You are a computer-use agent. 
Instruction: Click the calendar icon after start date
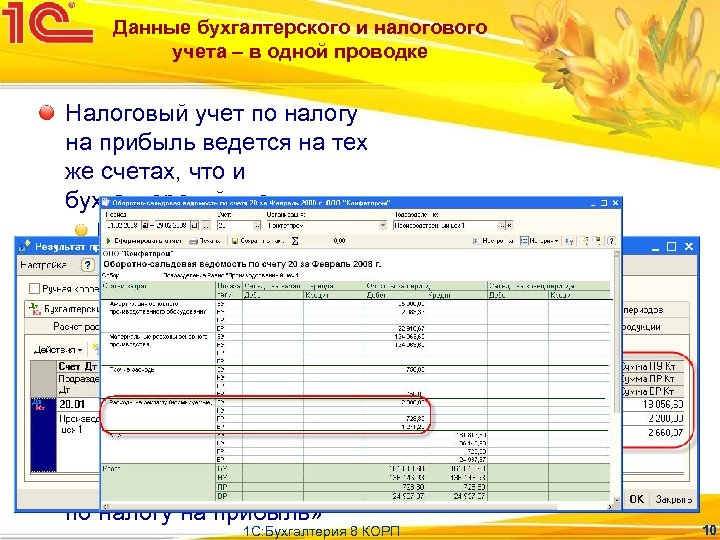[x=145, y=225]
